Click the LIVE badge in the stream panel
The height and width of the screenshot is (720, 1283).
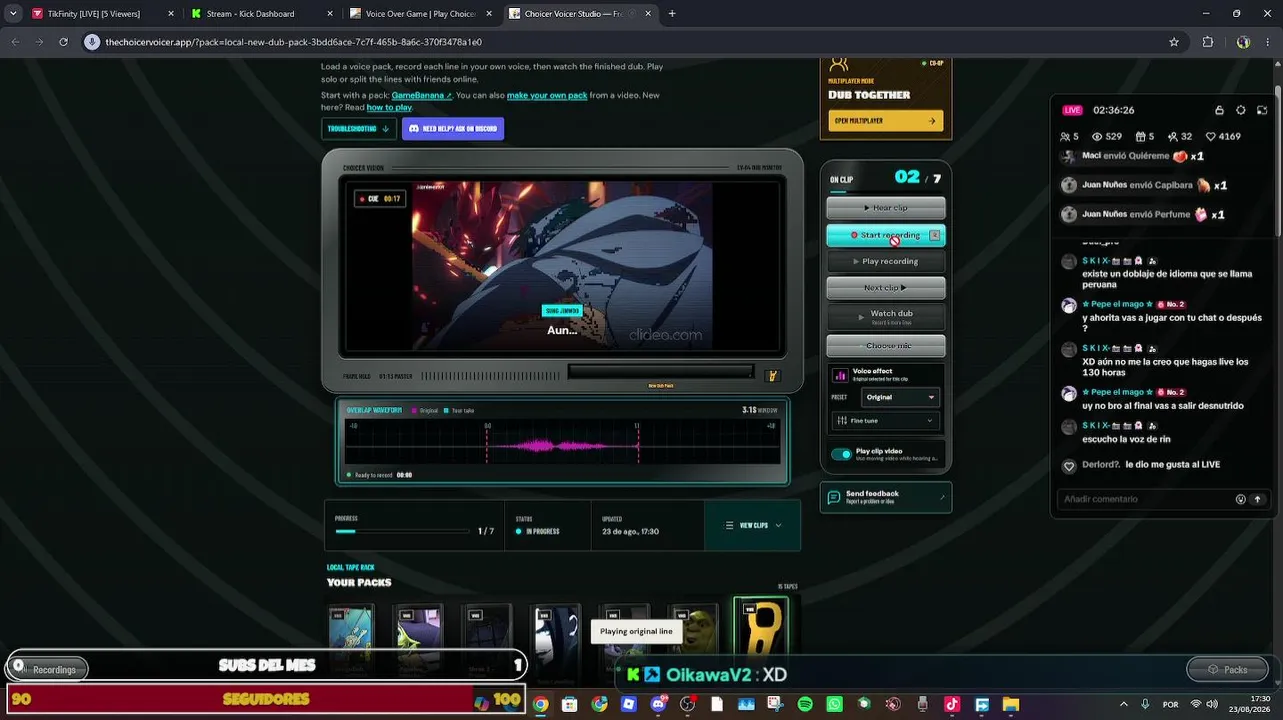point(1073,110)
